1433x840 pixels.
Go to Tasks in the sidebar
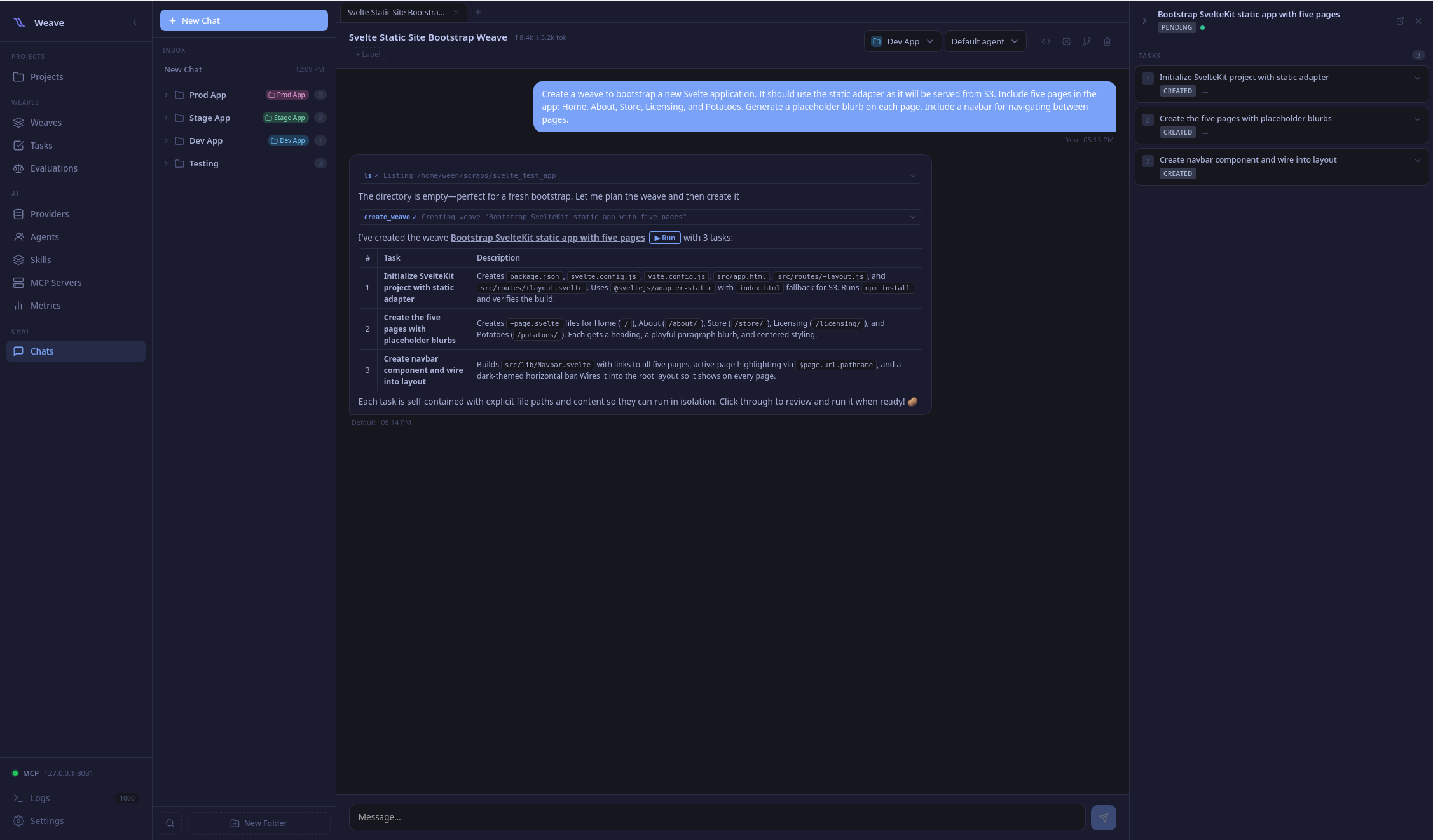click(76, 146)
